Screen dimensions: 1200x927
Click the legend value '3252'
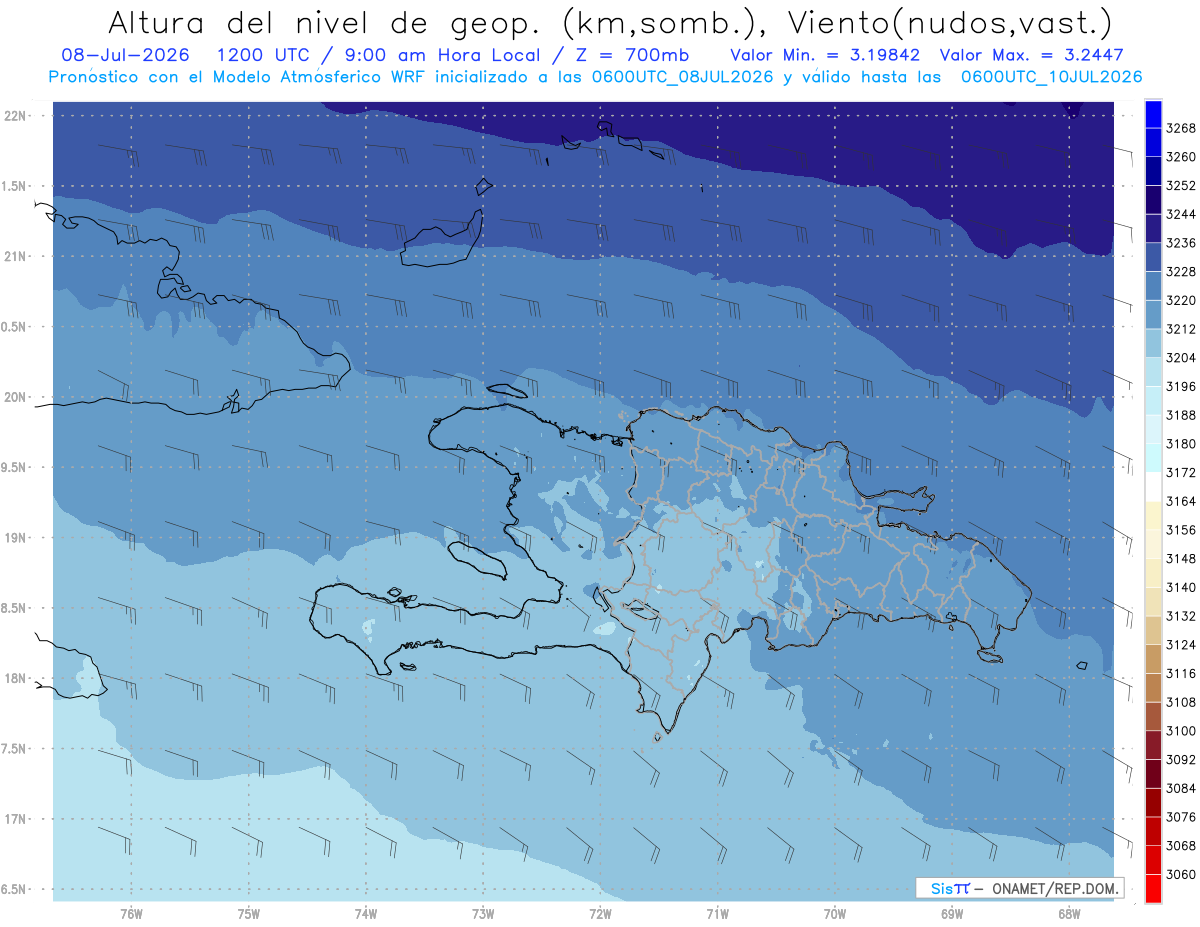pos(1181,186)
